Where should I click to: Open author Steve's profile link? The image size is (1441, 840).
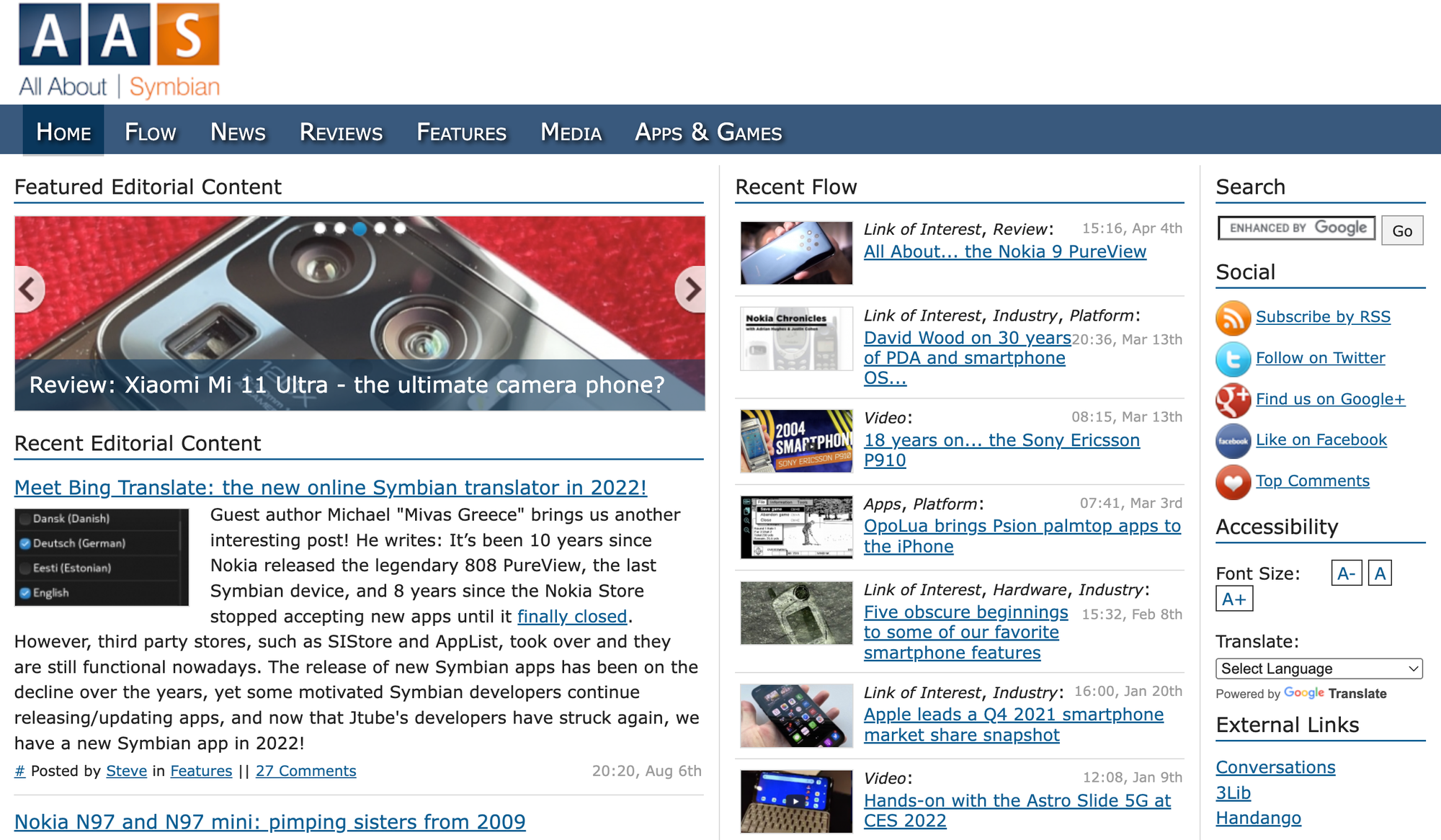click(x=126, y=771)
